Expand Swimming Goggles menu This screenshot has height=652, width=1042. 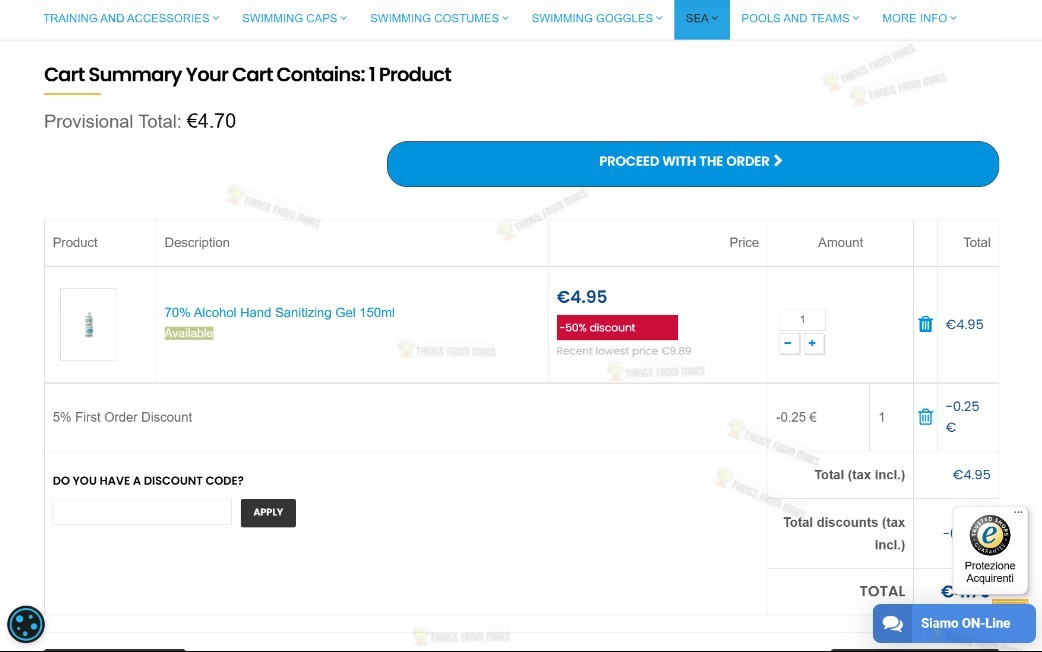tap(597, 19)
